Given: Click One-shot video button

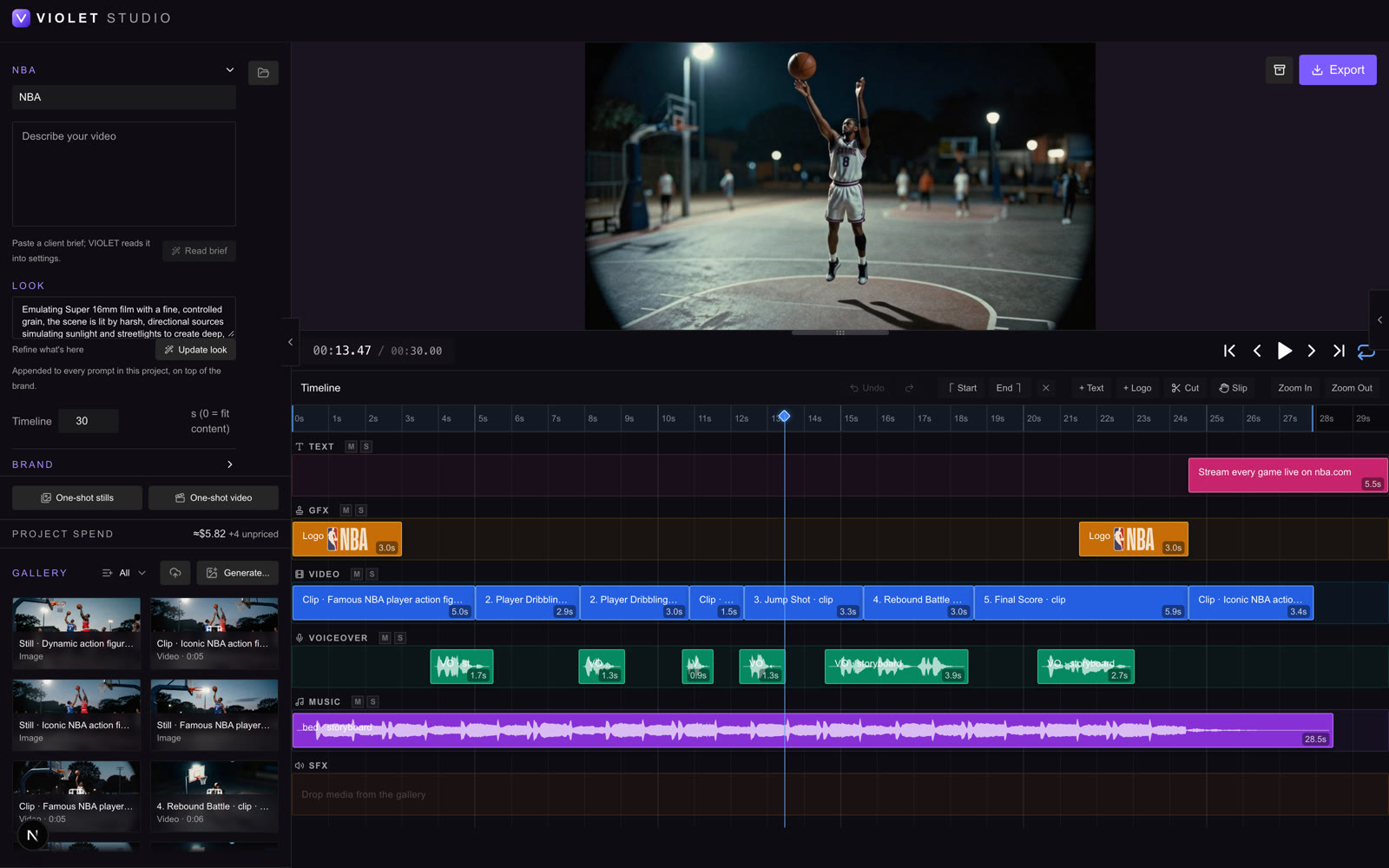Looking at the screenshot, I should (x=214, y=498).
